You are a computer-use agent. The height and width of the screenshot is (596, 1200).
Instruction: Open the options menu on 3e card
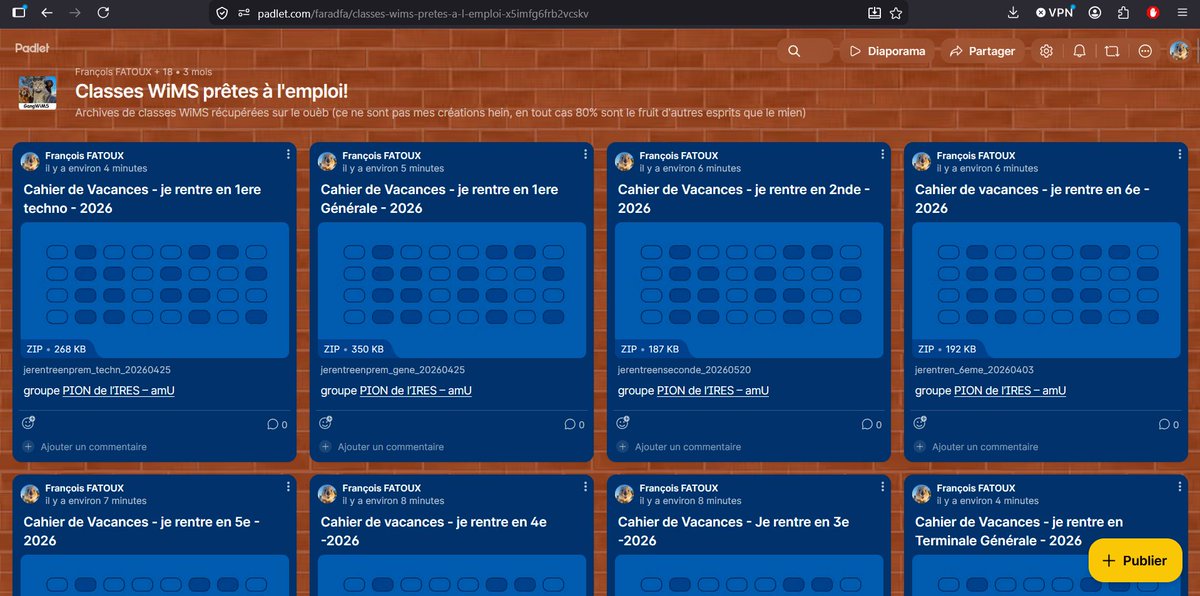click(x=883, y=488)
